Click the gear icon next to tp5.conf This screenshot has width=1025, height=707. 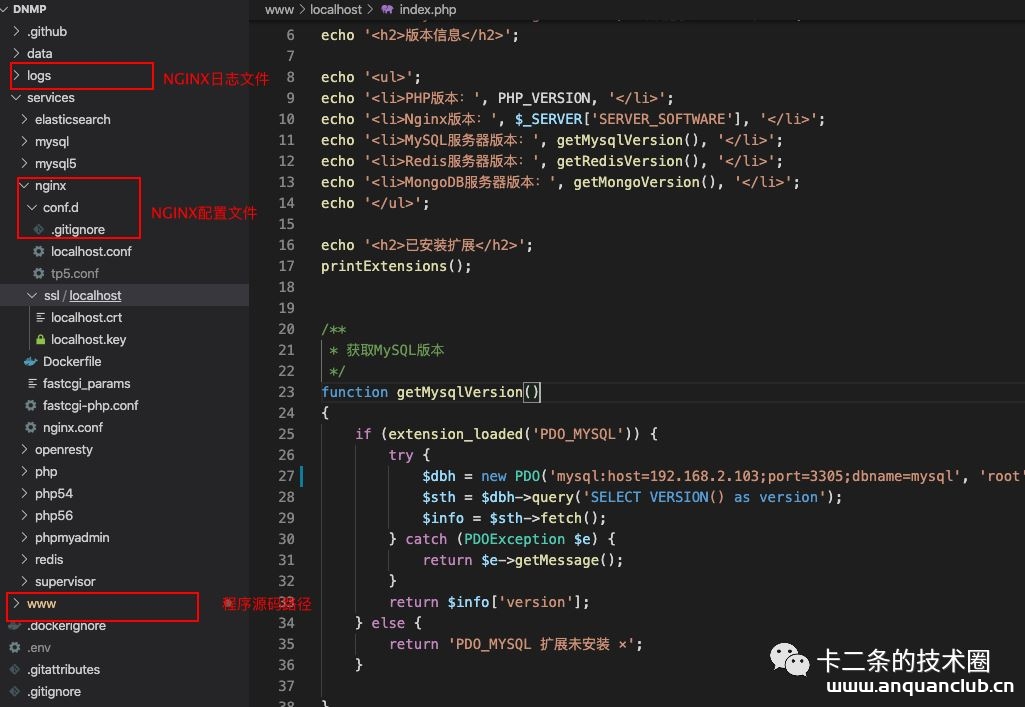click(37, 273)
